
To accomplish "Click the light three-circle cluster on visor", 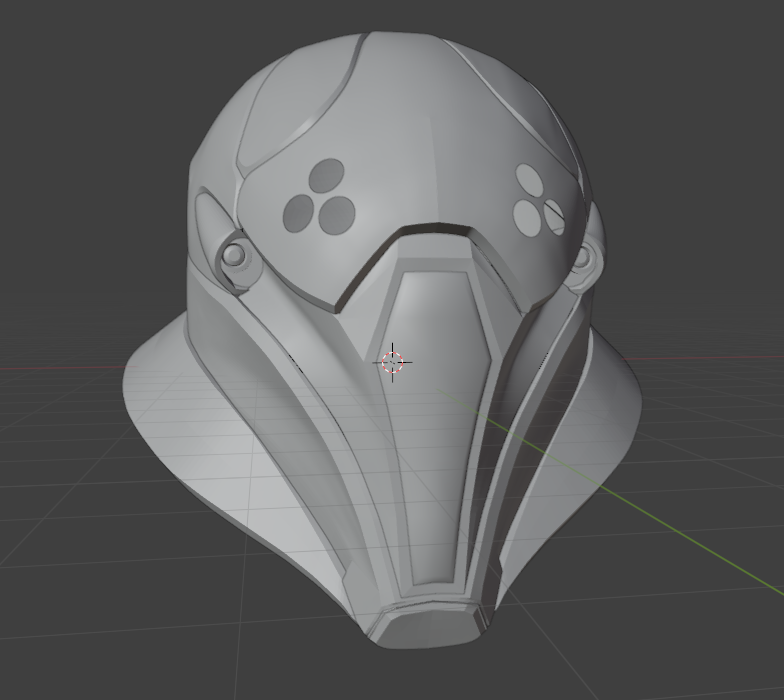I will point(538,200).
